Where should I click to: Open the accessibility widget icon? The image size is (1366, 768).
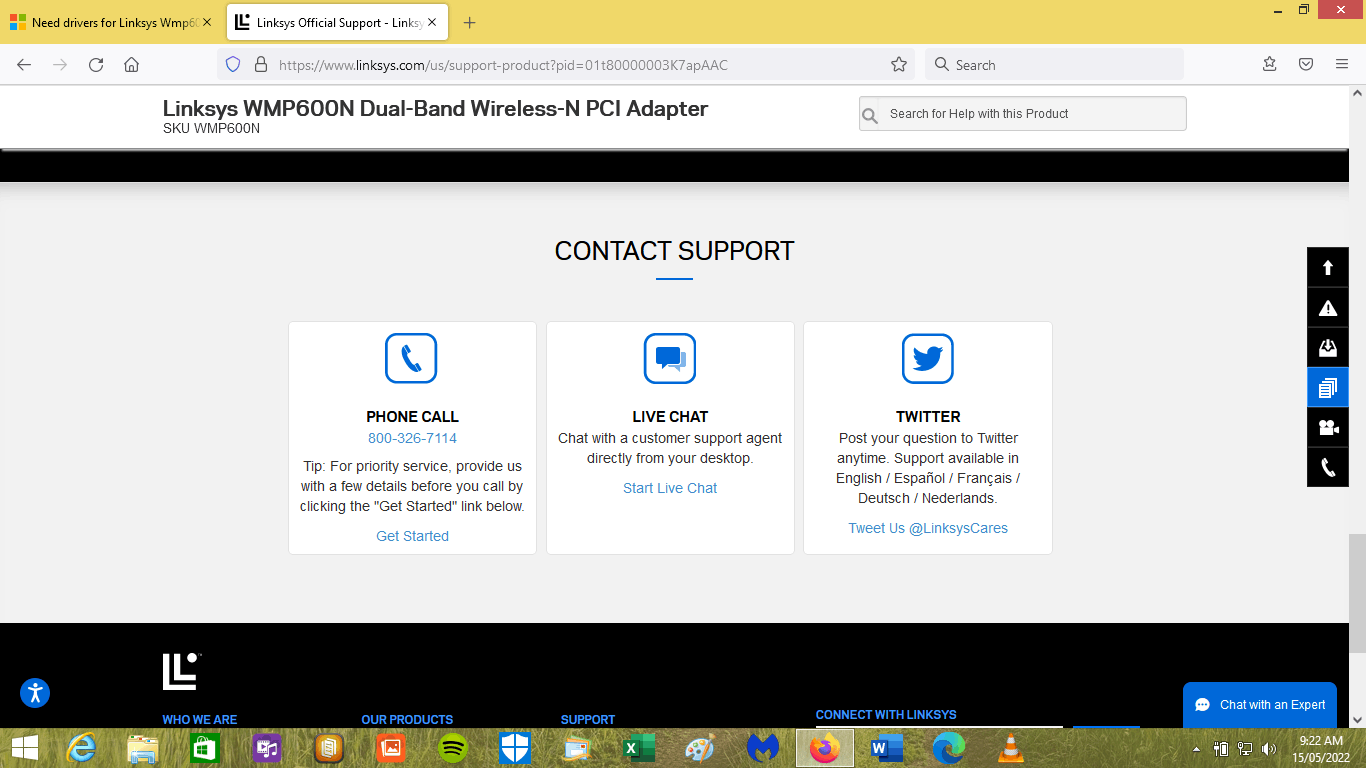point(35,692)
